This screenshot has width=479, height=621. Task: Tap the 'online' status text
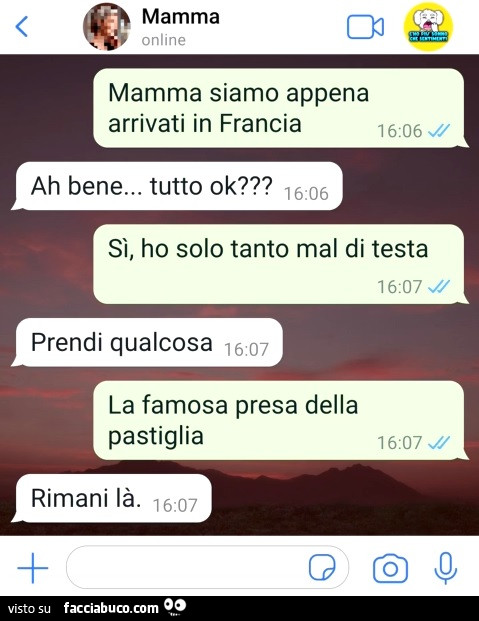[x=164, y=40]
